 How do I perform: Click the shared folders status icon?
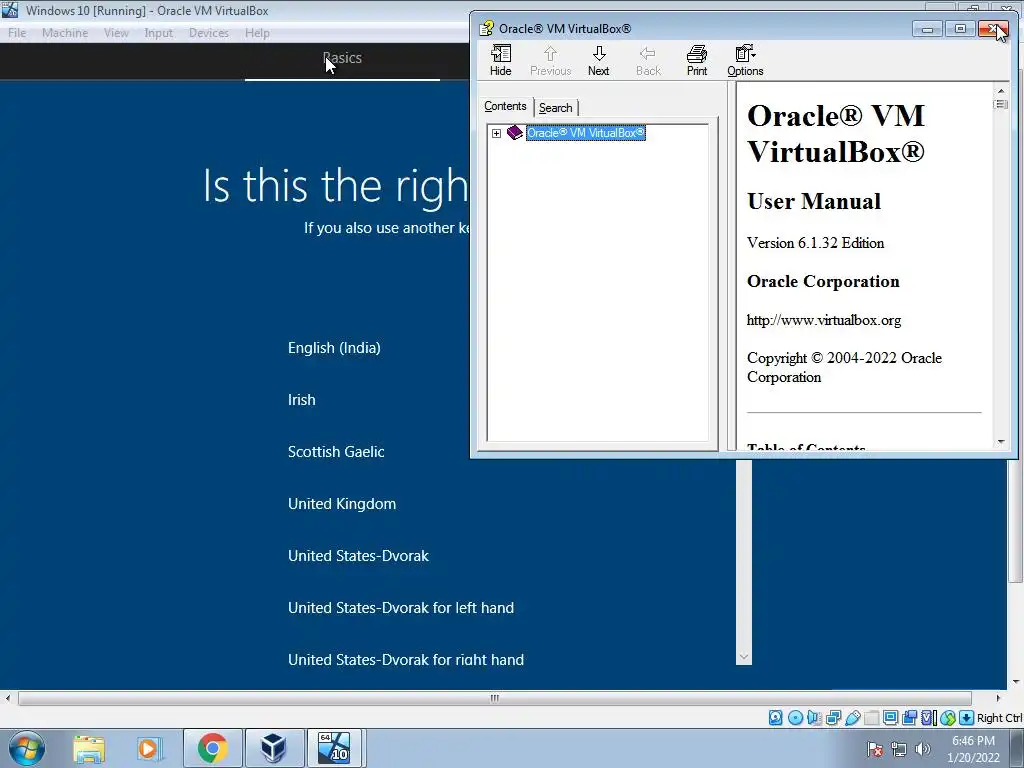click(871, 718)
